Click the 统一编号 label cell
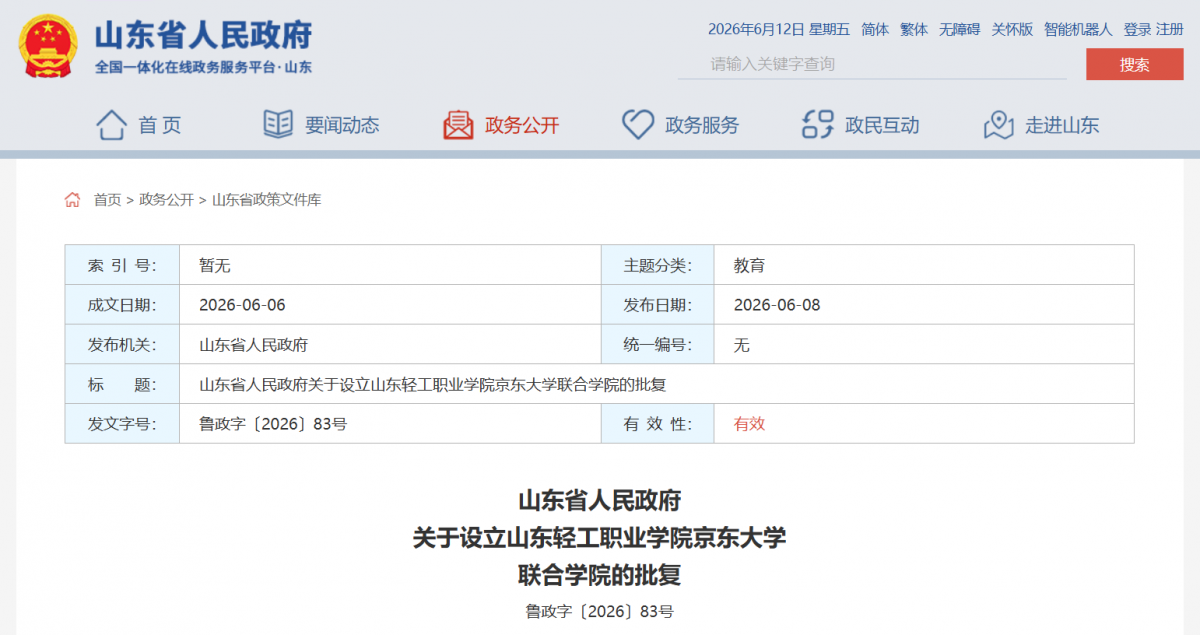 657,345
